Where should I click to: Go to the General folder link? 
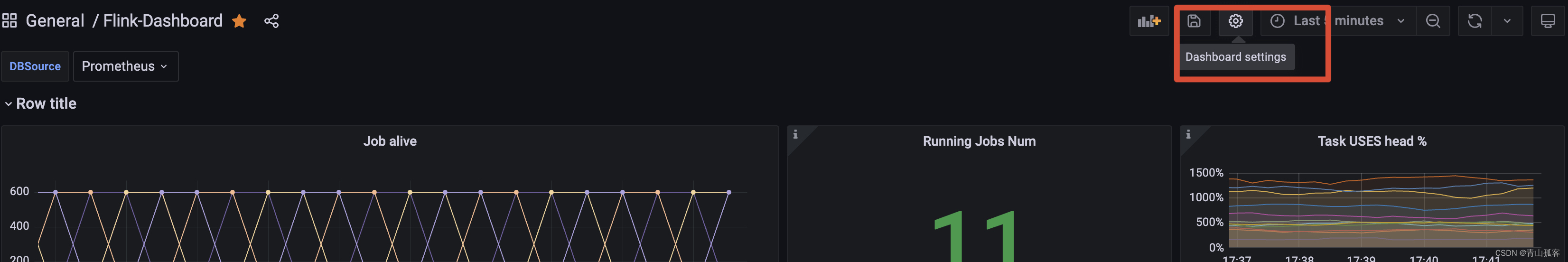[55, 21]
